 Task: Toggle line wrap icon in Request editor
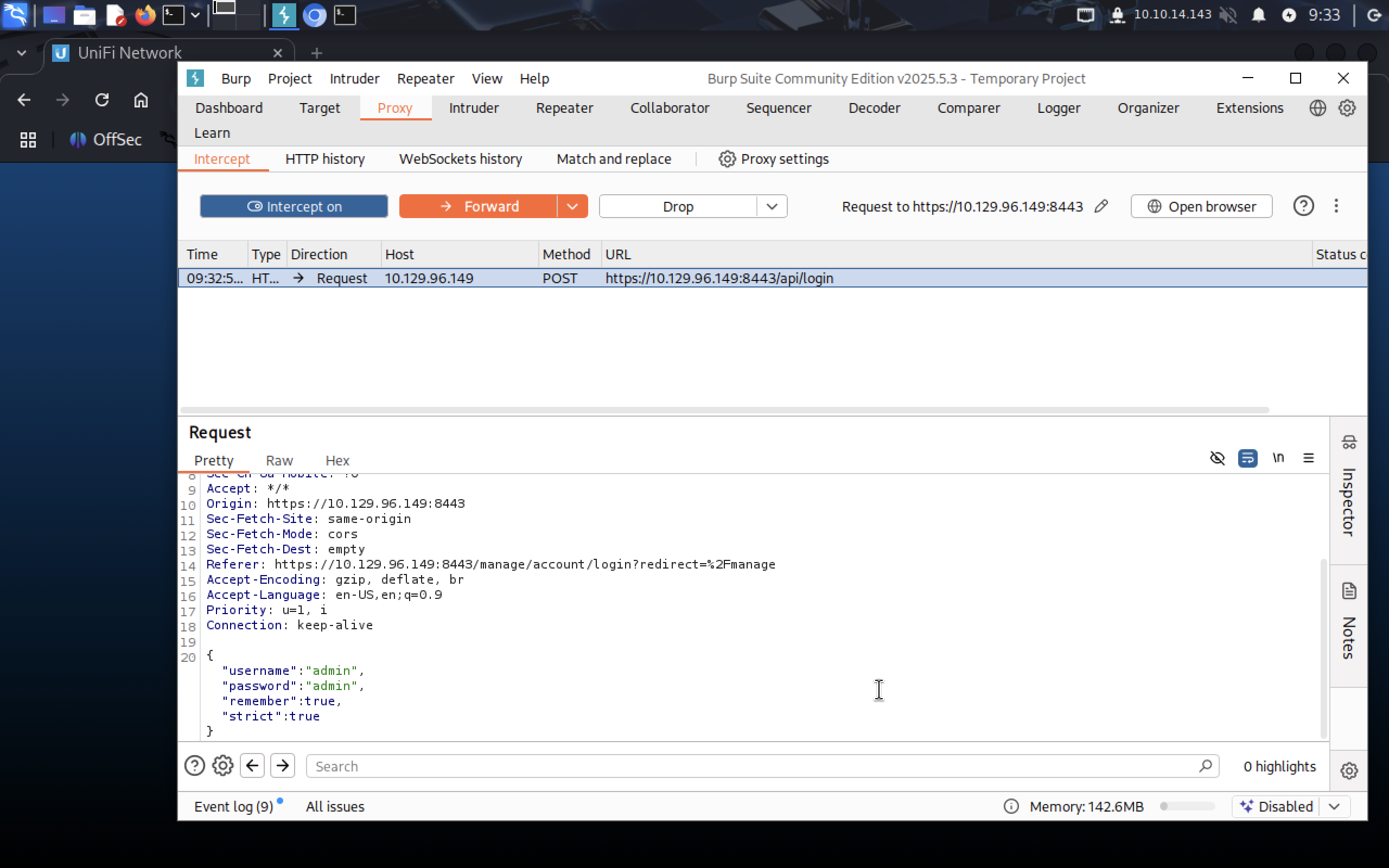pos(1247,458)
